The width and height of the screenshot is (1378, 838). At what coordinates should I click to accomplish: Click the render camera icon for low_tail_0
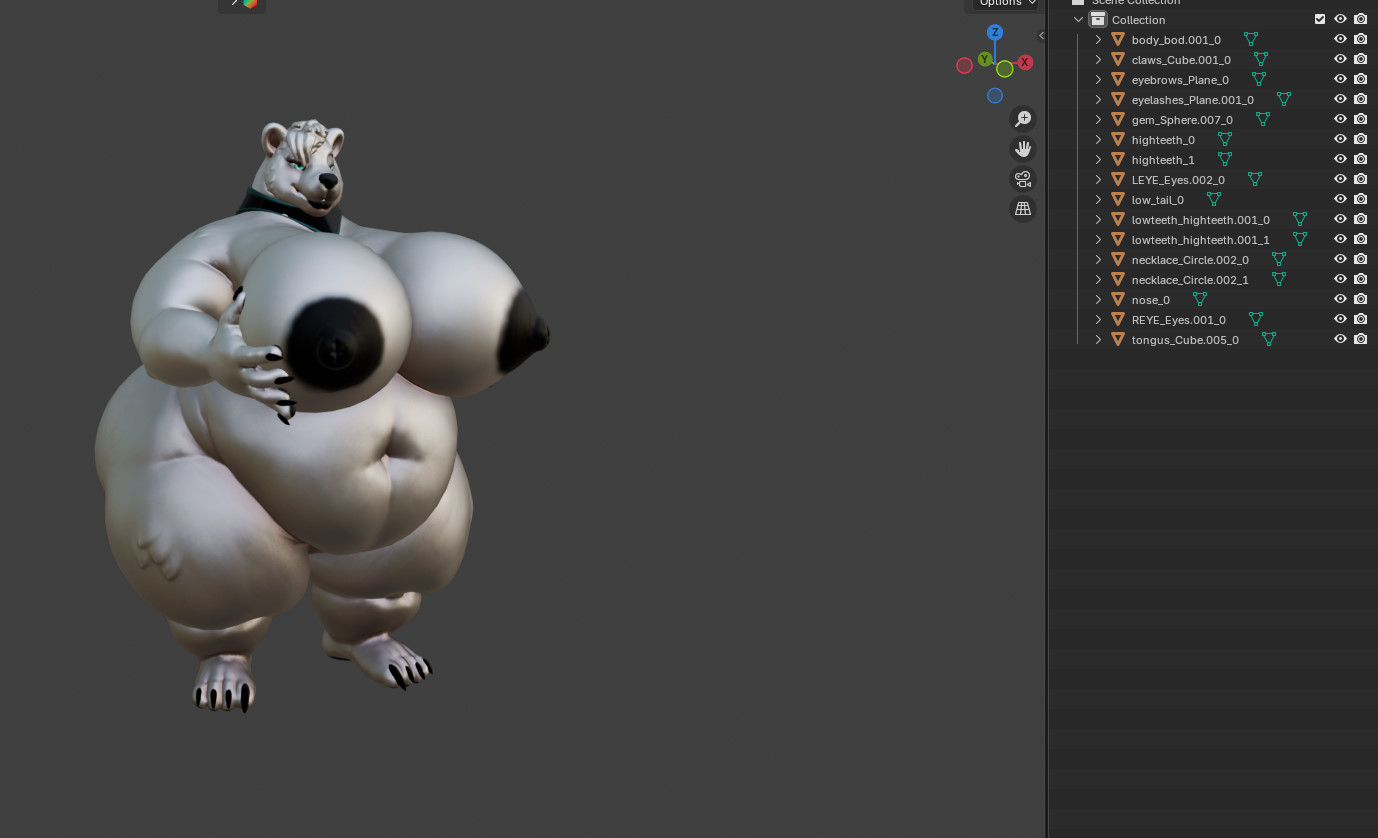coord(1360,199)
